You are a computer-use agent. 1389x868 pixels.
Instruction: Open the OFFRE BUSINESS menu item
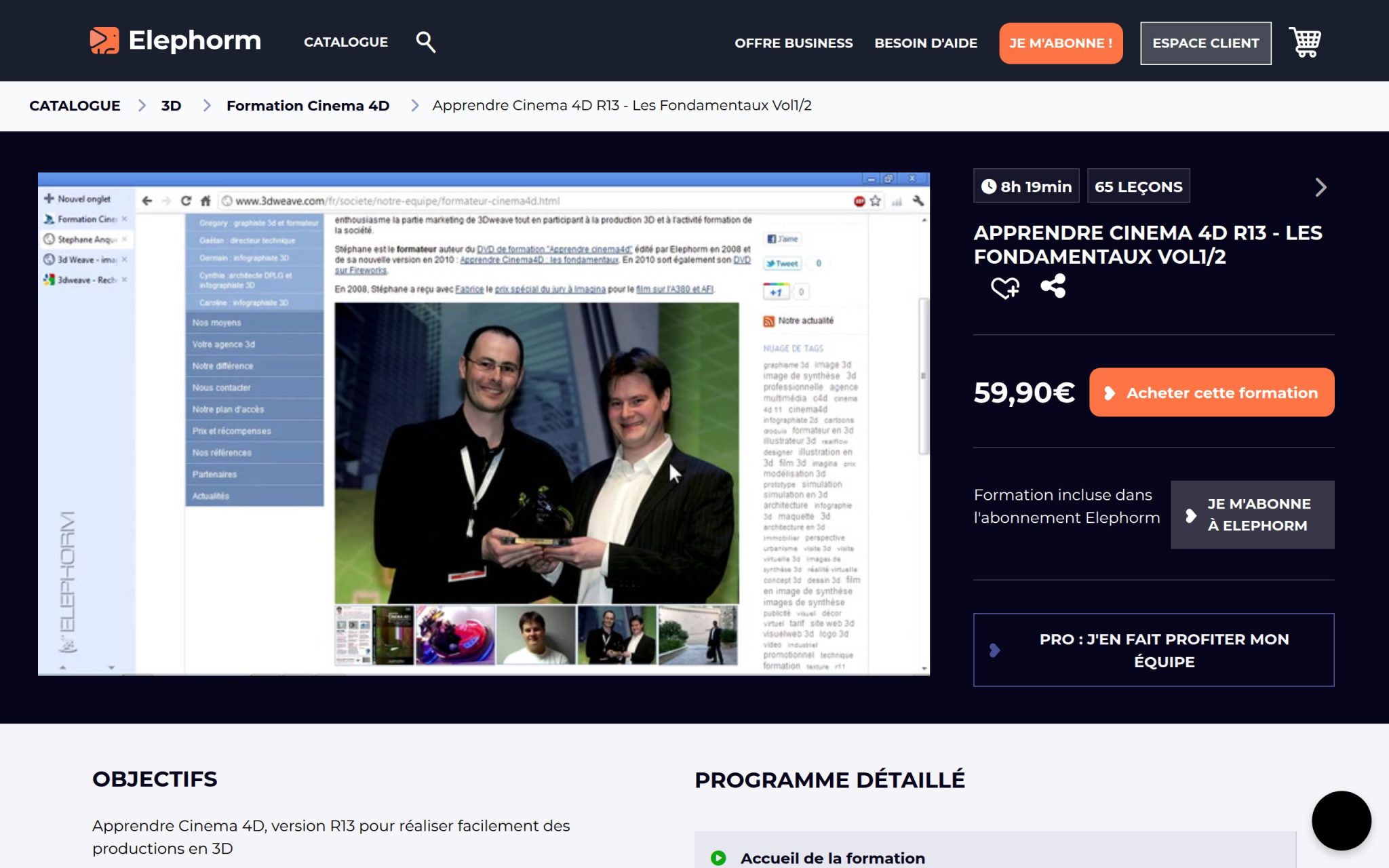click(794, 43)
